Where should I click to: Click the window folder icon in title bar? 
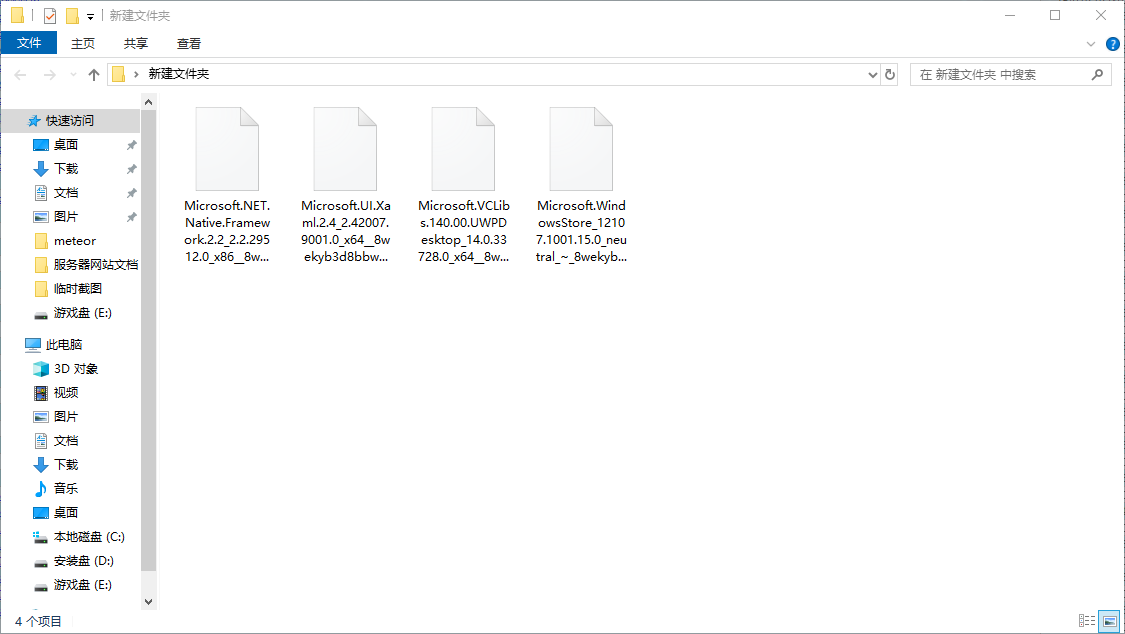click(x=17, y=15)
